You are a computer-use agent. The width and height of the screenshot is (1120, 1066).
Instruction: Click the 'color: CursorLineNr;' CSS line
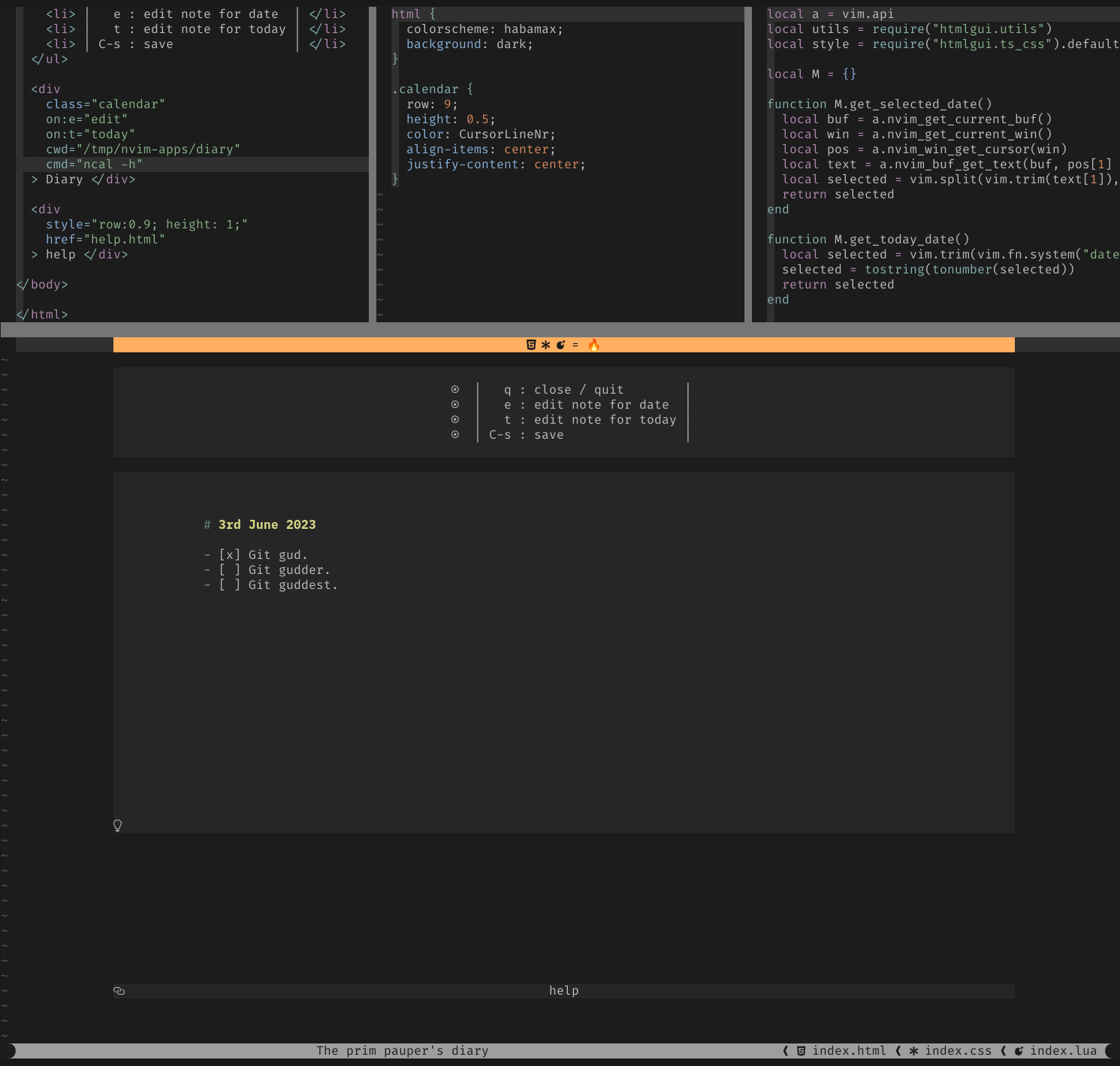click(482, 134)
